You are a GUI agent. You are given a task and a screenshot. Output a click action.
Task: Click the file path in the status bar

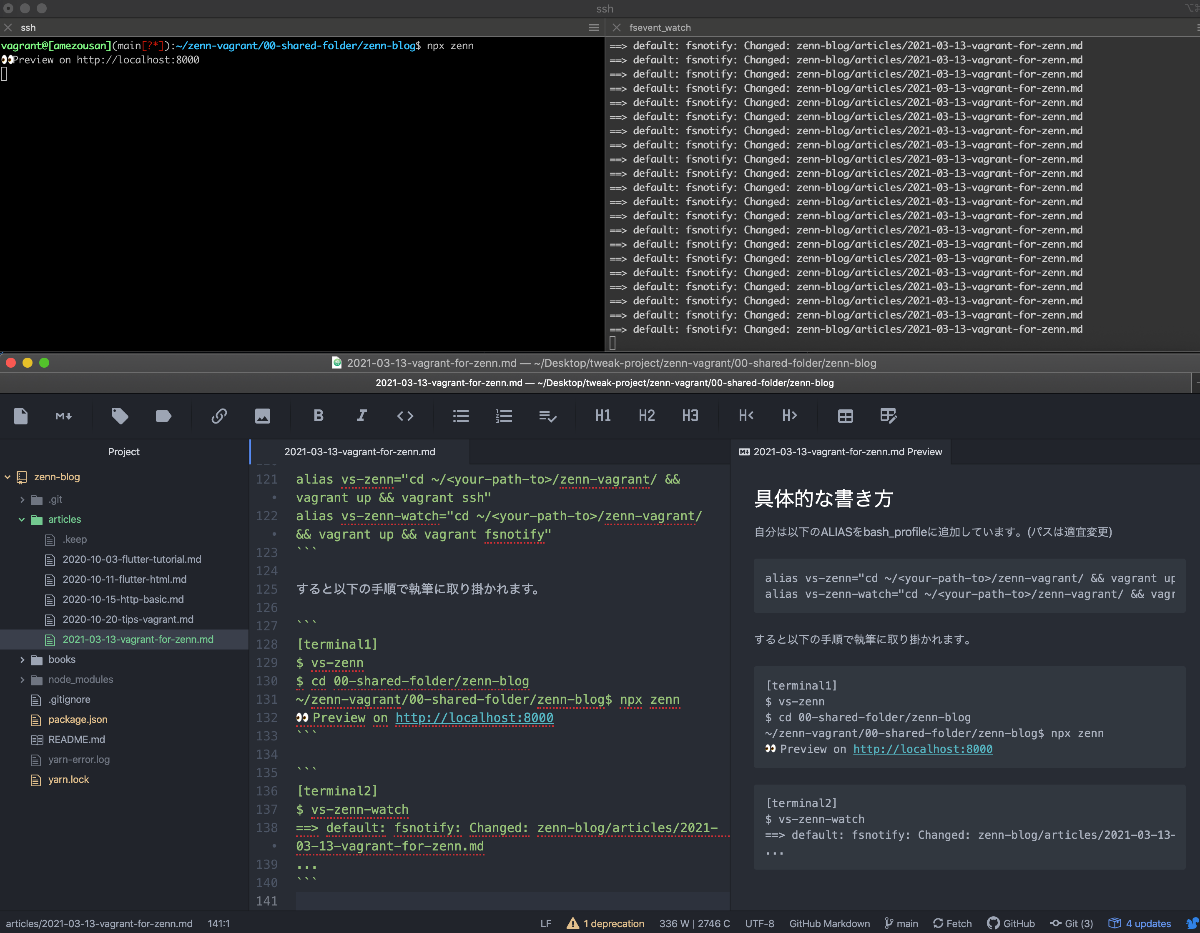tap(99, 923)
